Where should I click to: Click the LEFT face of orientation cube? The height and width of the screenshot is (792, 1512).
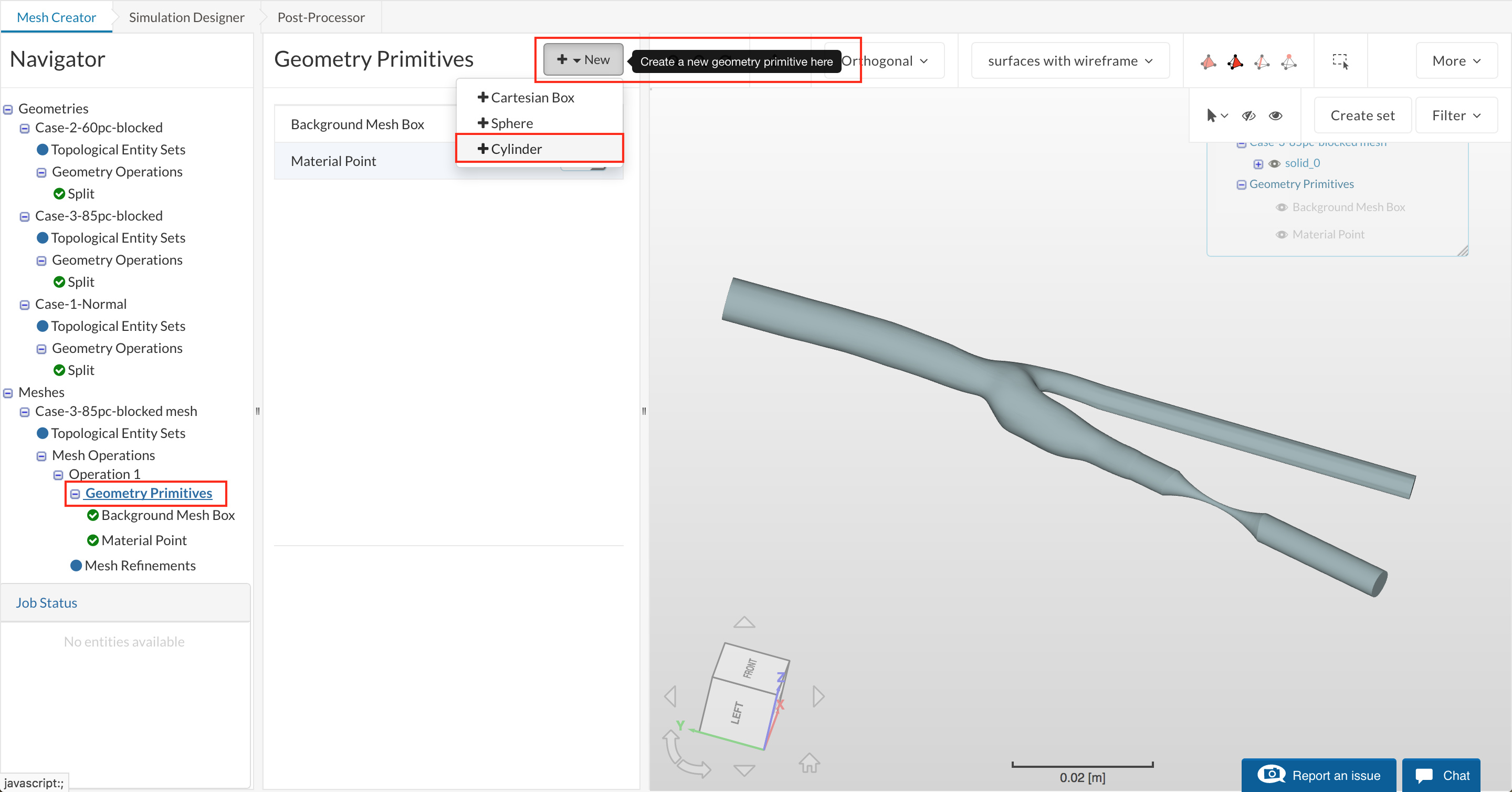click(737, 712)
